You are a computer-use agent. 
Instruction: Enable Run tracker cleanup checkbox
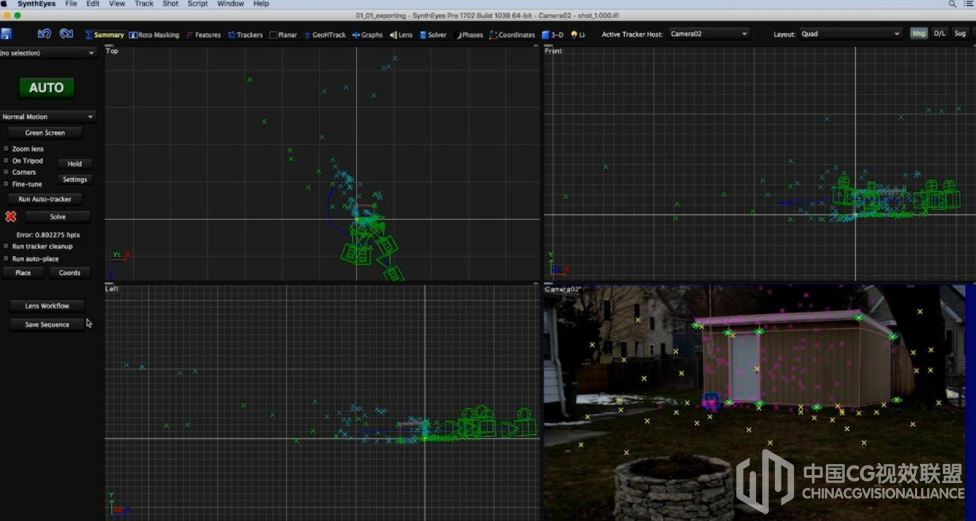click(6, 246)
